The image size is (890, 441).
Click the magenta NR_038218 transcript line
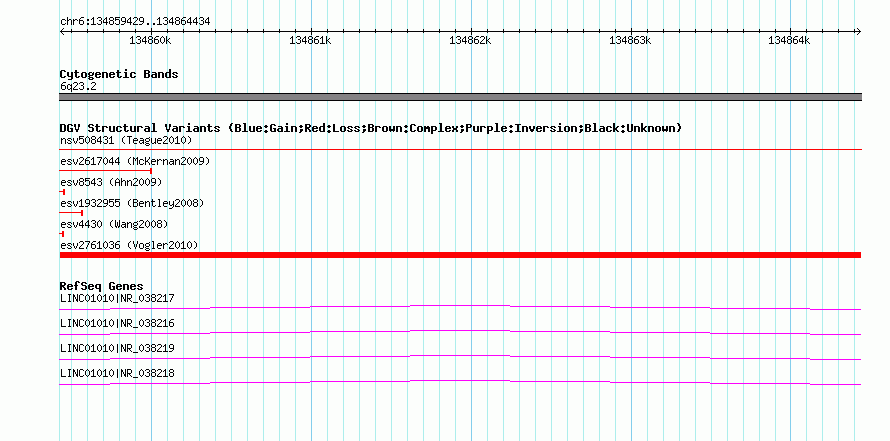460,383
